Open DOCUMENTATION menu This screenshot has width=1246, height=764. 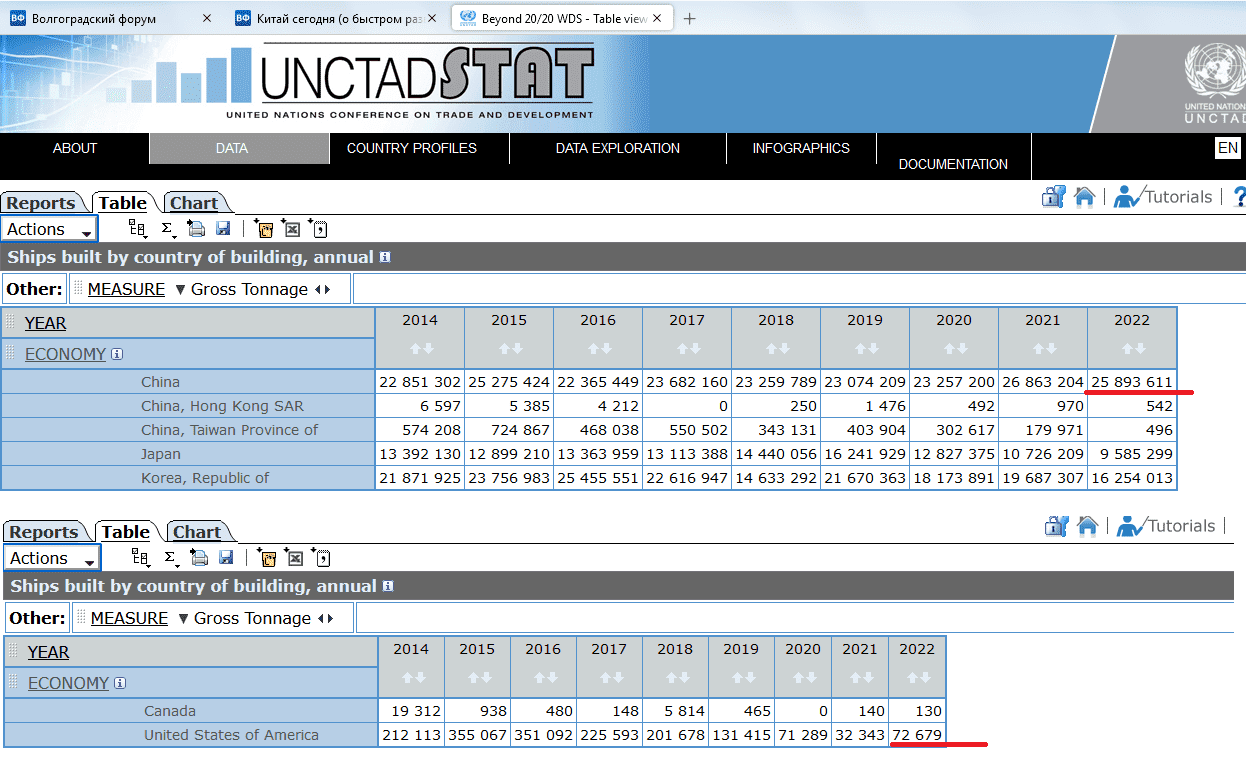pos(953,164)
